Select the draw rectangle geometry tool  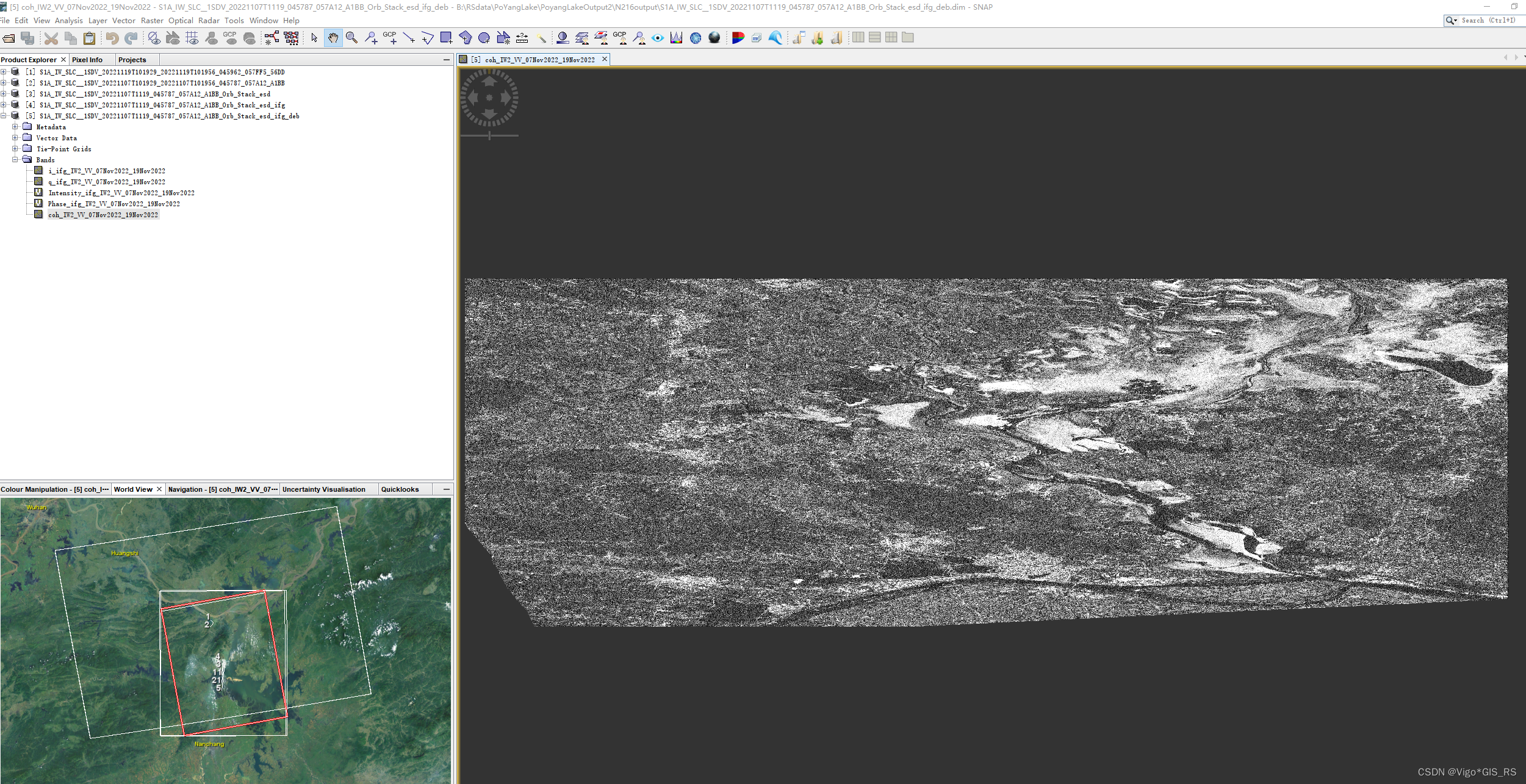446,38
